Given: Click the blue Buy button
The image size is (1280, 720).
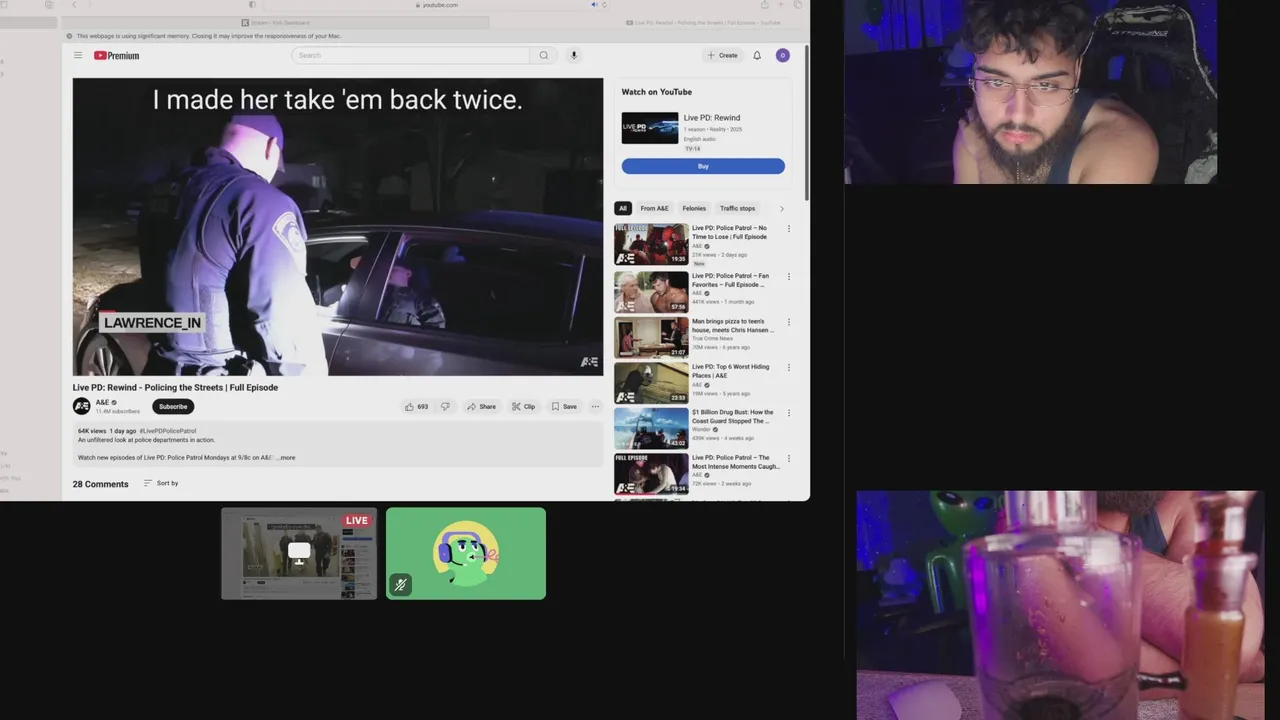Looking at the screenshot, I should pyautogui.click(x=703, y=166).
